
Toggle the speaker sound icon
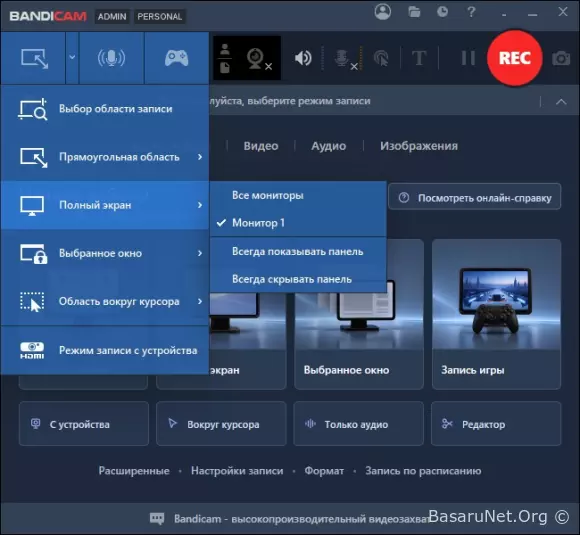[303, 58]
